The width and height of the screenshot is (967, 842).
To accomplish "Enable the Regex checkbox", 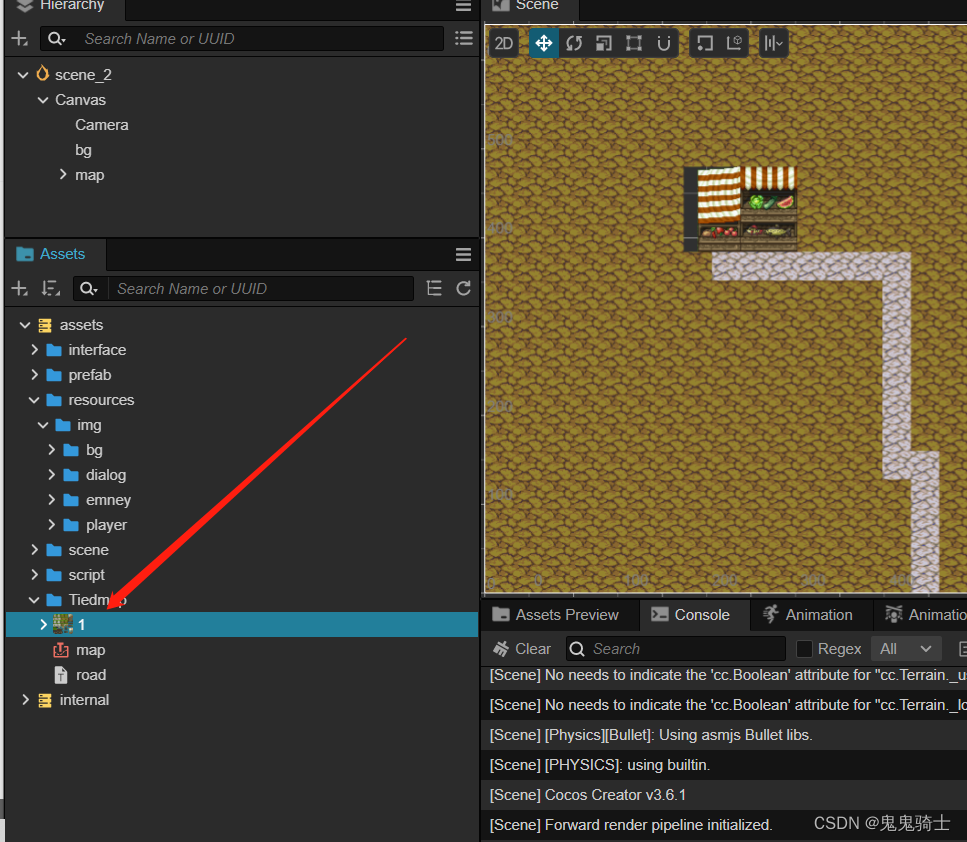I will tap(804, 649).
